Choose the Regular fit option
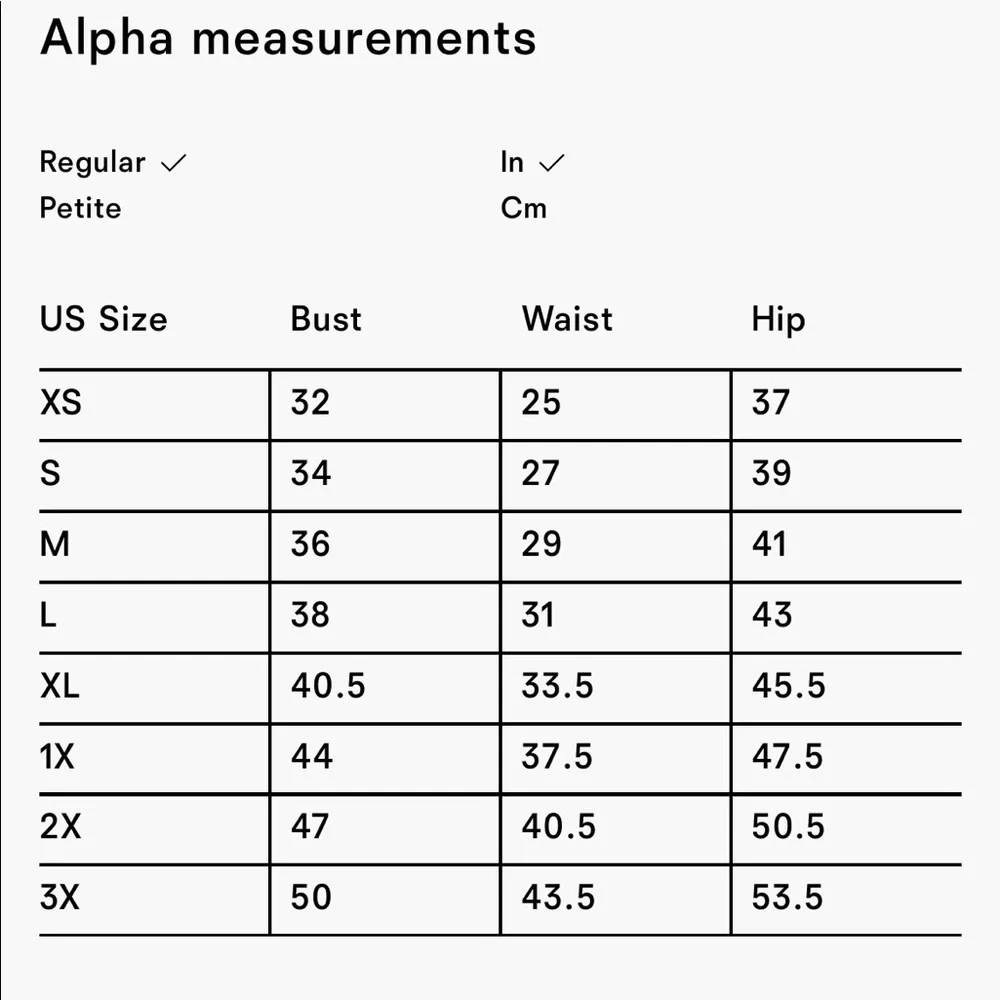Viewport: 1000px width, 1000px height. (x=92, y=162)
